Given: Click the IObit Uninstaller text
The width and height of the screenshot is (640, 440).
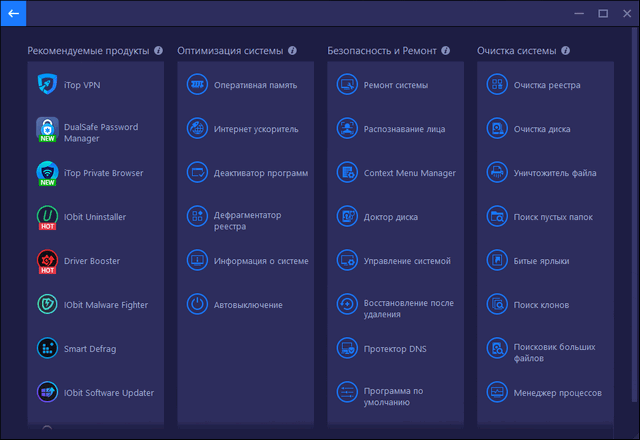Looking at the screenshot, I should 95,217.
